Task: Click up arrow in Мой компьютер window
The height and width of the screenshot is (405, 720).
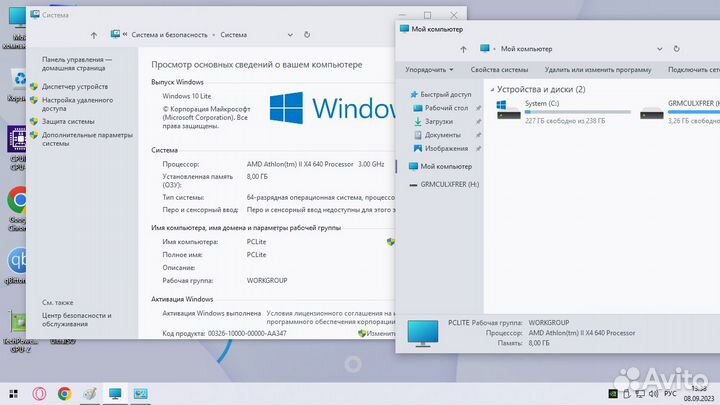Action: click(463, 49)
